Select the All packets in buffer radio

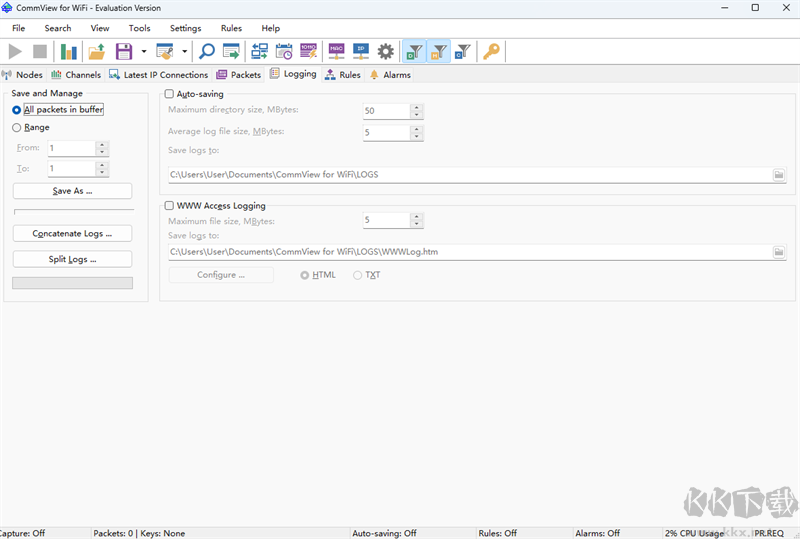pyautogui.click(x=16, y=110)
